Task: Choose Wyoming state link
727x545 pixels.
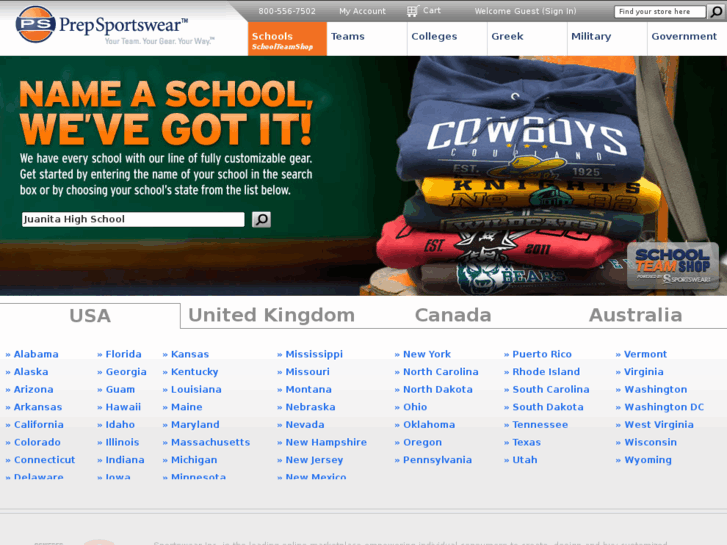Action: [x=648, y=460]
